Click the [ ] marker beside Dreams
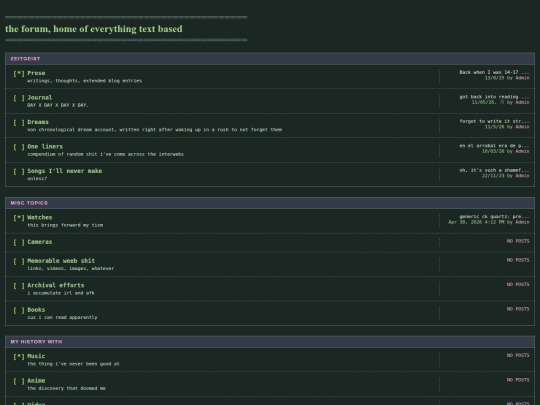540x405 pixels. pyautogui.click(x=19, y=122)
